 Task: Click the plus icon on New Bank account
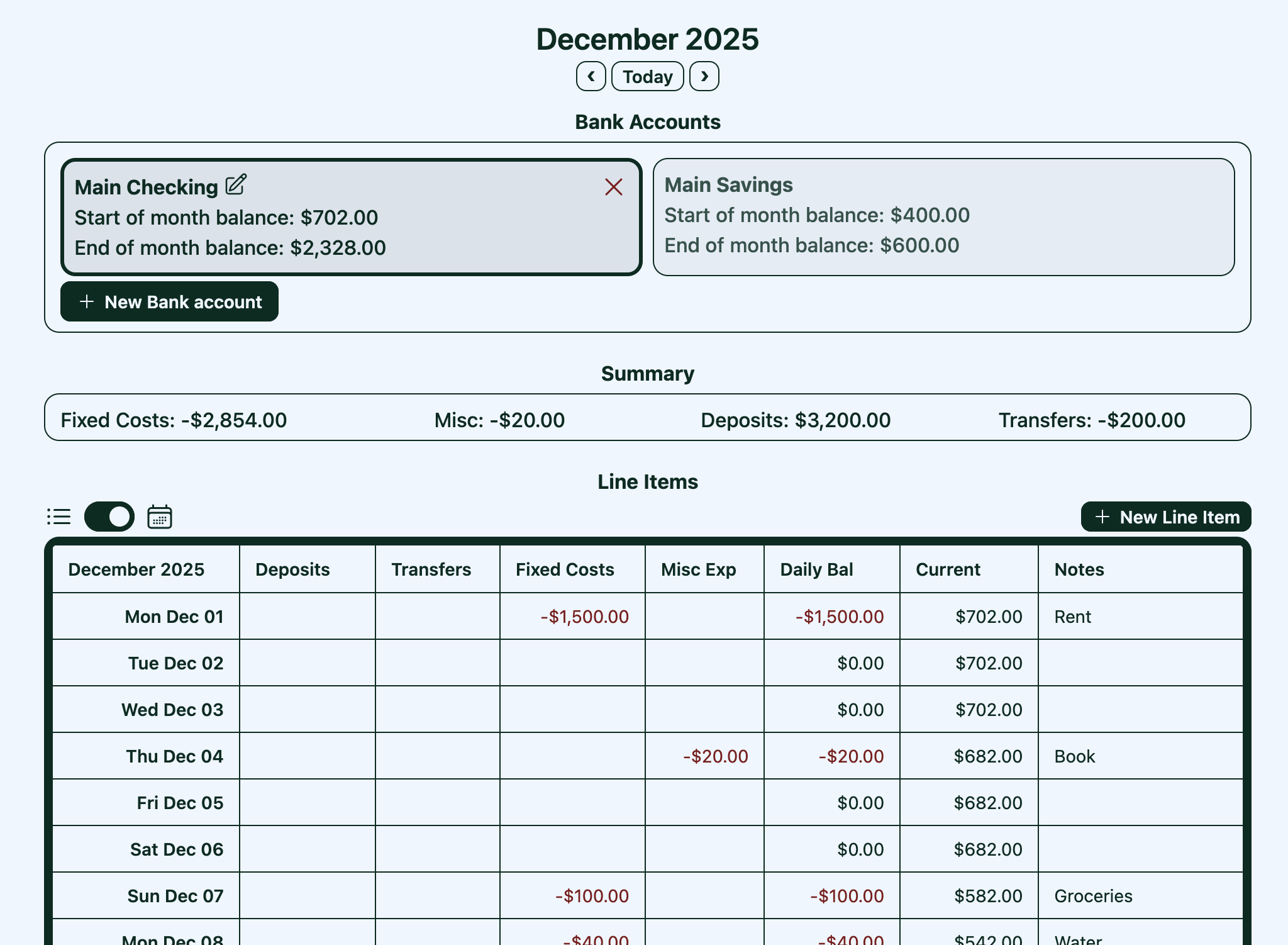[x=86, y=301]
